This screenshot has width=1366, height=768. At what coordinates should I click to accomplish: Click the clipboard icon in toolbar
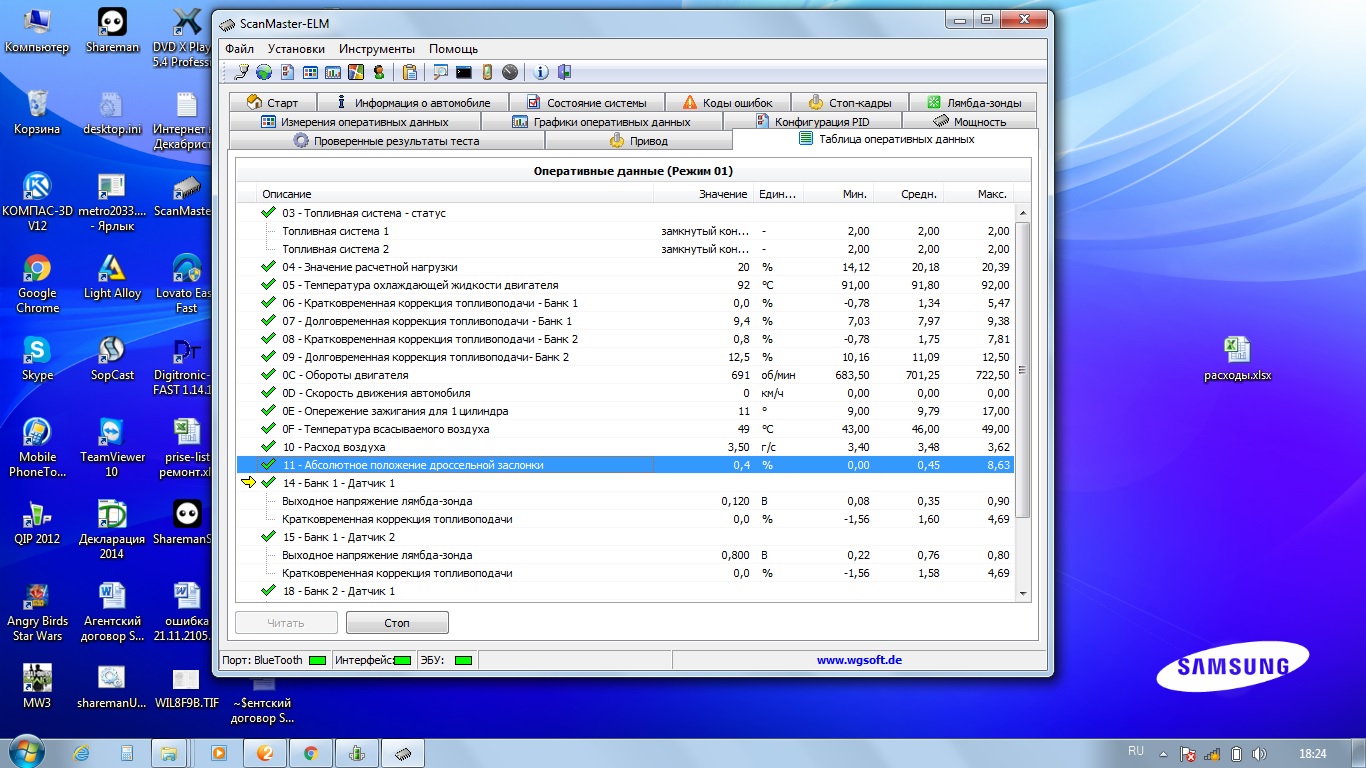point(409,72)
